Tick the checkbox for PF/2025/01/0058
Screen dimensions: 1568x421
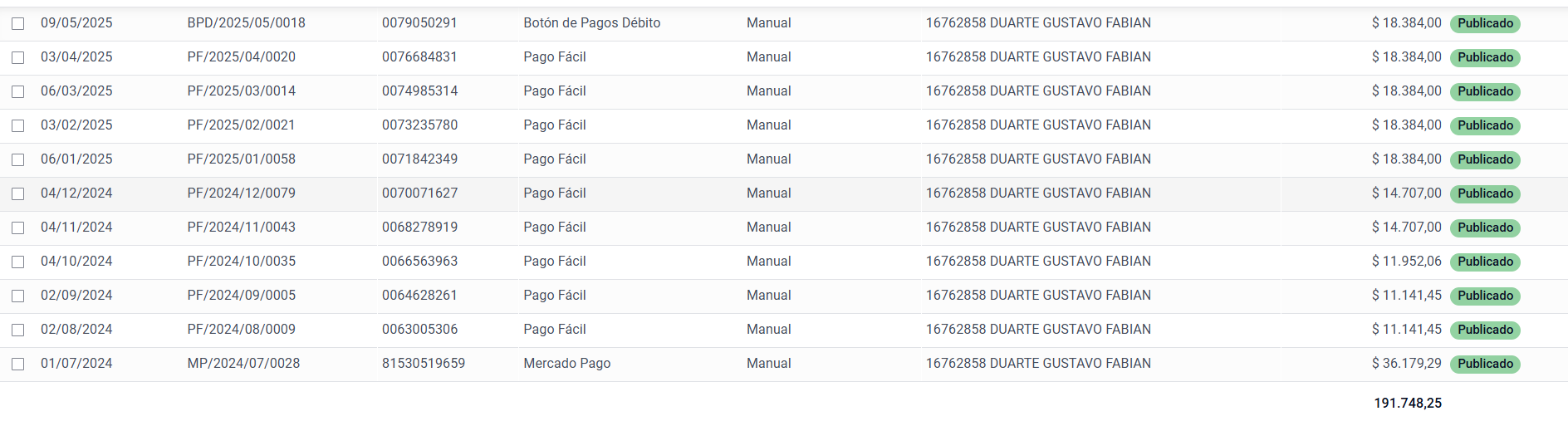pos(17,159)
